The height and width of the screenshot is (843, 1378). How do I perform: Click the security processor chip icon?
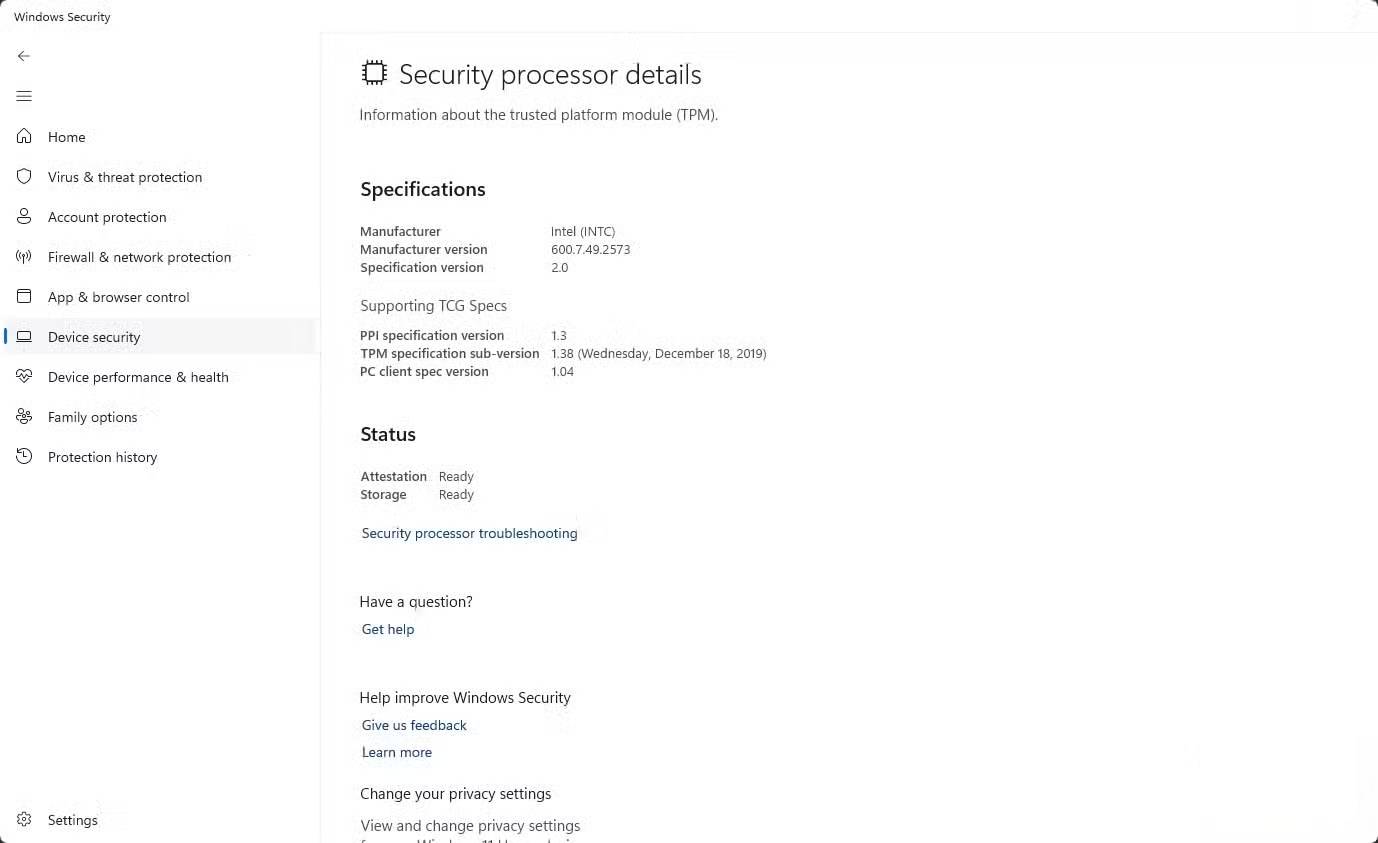pyautogui.click(x=374, y=73)
